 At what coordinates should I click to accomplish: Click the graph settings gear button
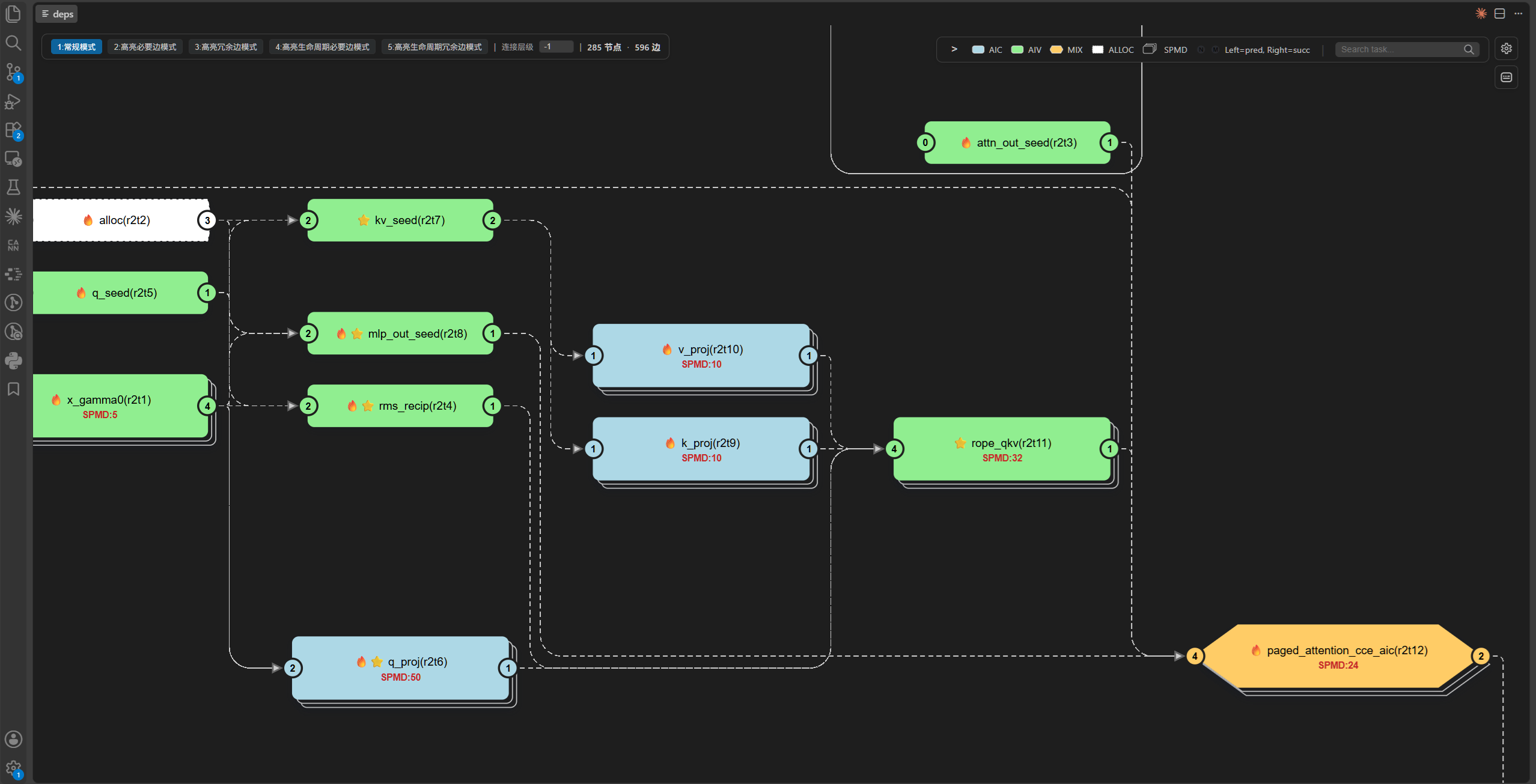coord(1506,49)
